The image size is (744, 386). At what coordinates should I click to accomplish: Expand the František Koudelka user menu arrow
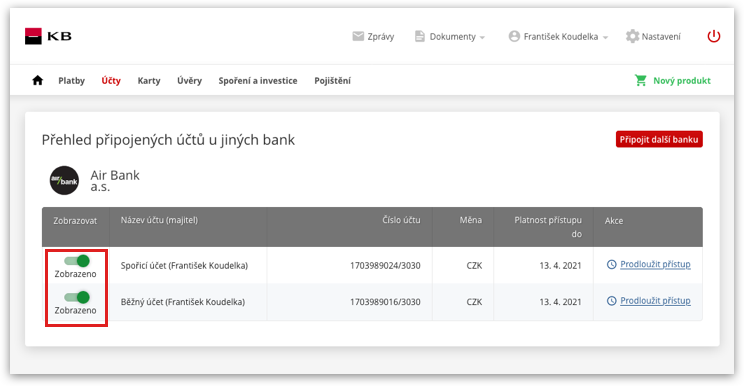point(605,37)
